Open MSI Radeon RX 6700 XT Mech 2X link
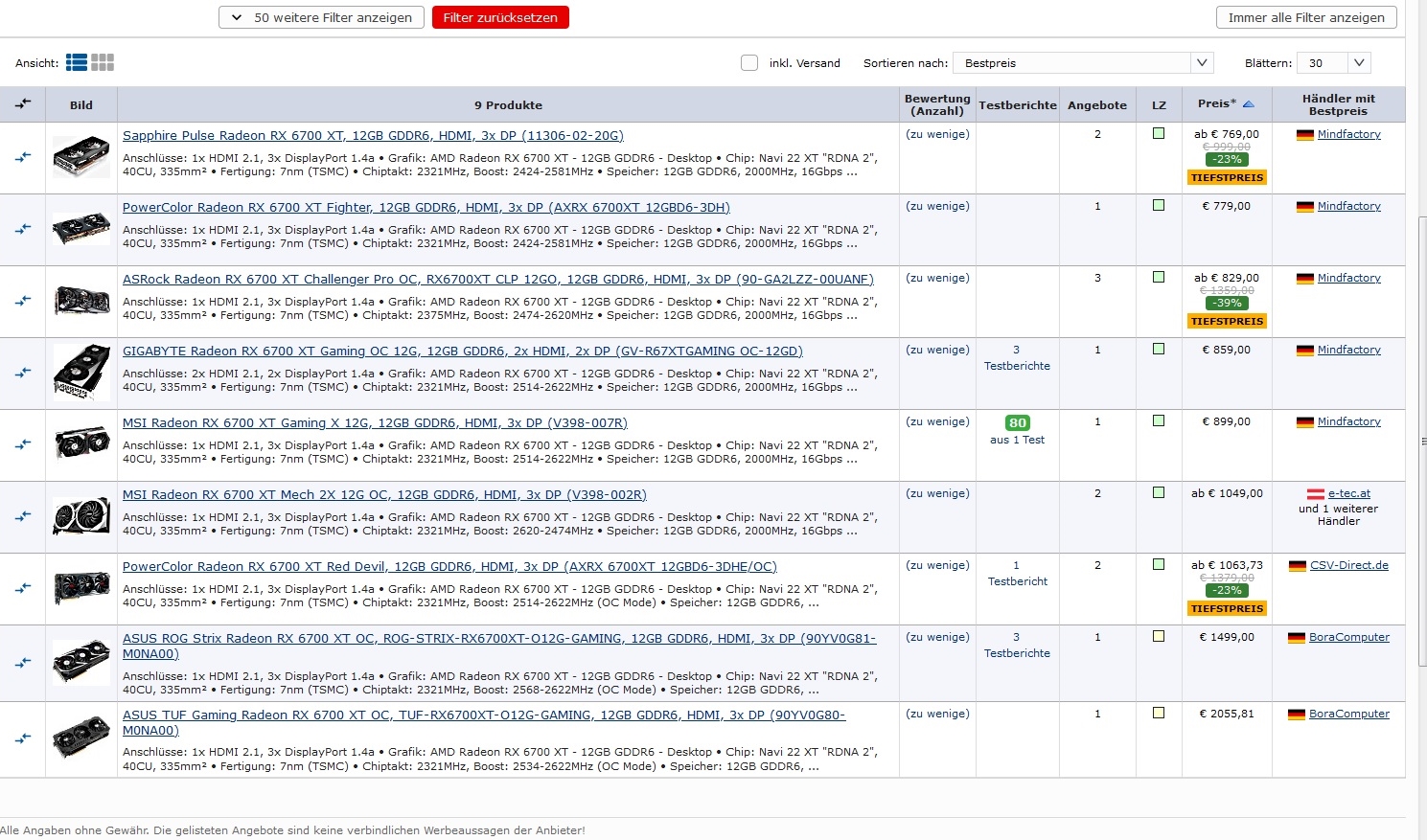The width and height of the screenshot is (1427, 840). 384,495
